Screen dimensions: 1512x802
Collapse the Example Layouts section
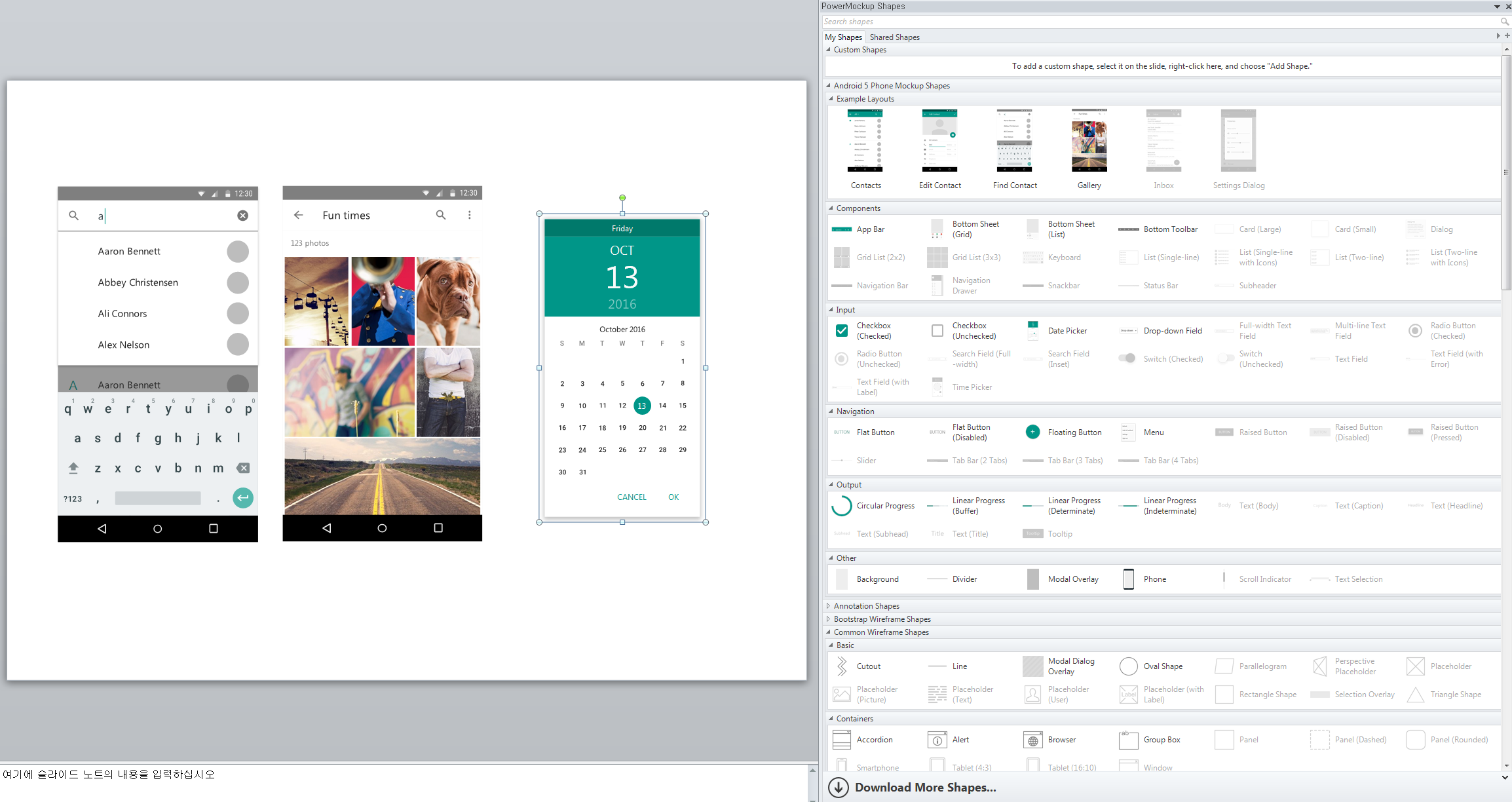click(x=831, y=99)
